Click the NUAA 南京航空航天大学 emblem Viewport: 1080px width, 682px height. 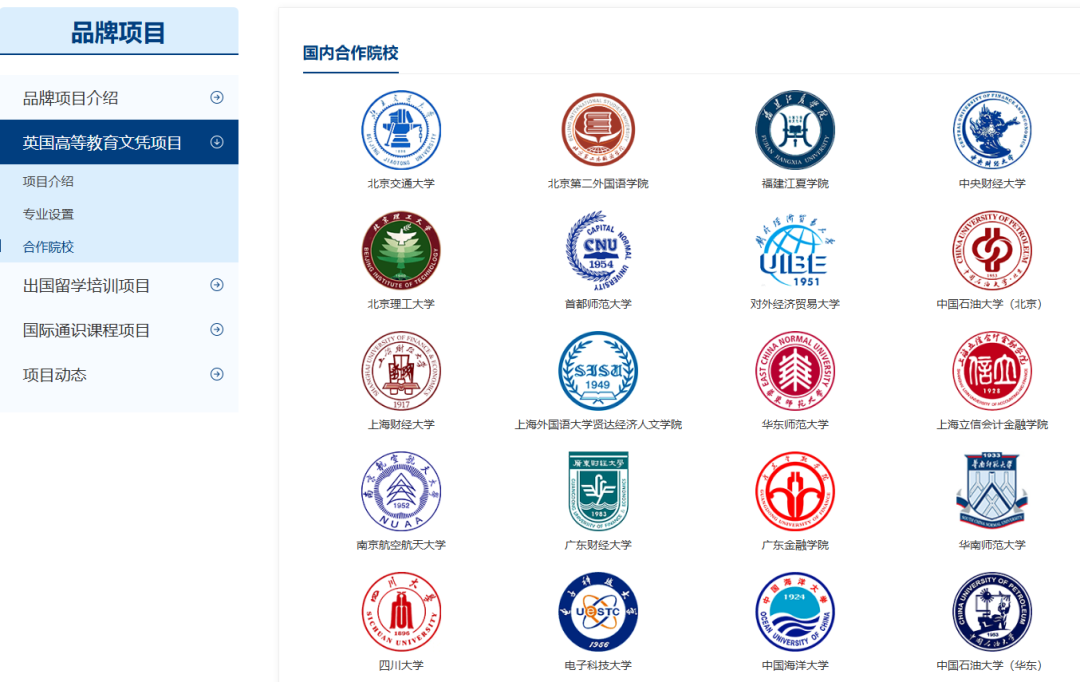[x=401, y=492]
